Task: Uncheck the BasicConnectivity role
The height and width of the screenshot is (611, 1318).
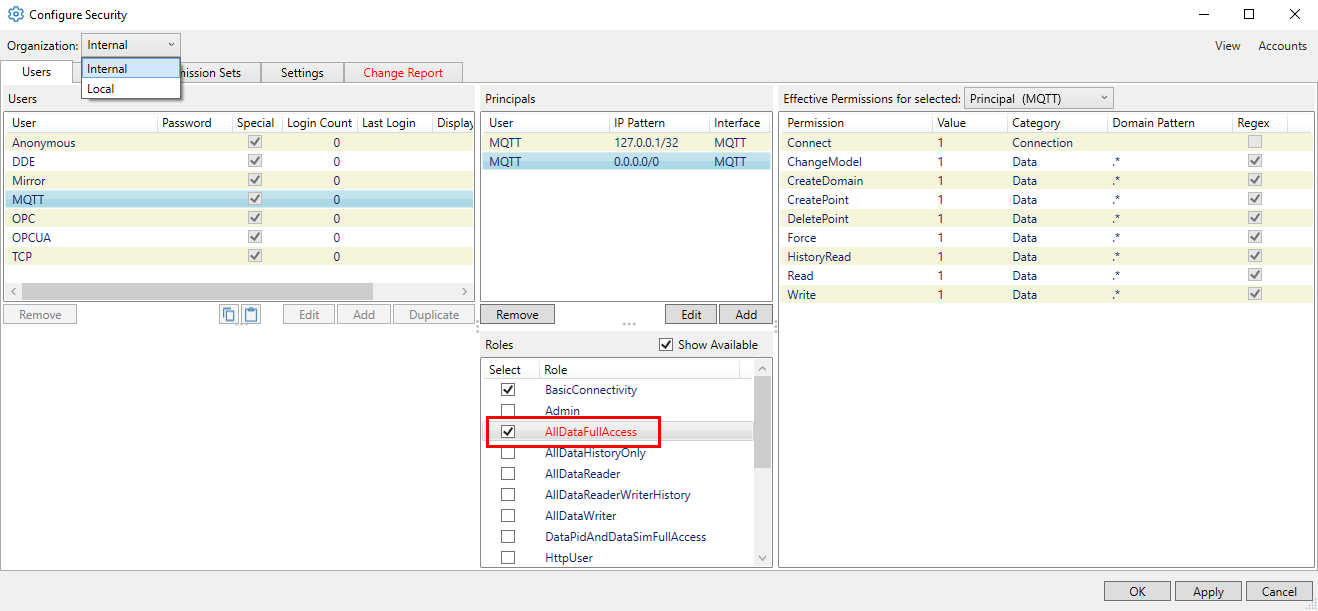Action: click(508, 390)
